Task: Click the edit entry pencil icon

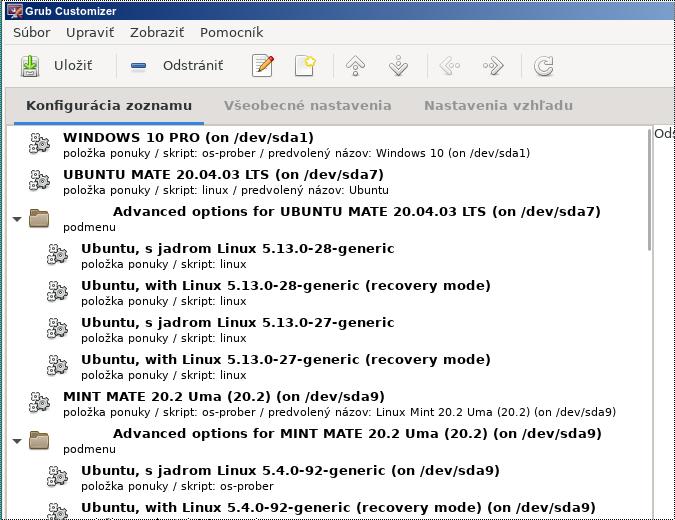Action: tap(263, 66)
